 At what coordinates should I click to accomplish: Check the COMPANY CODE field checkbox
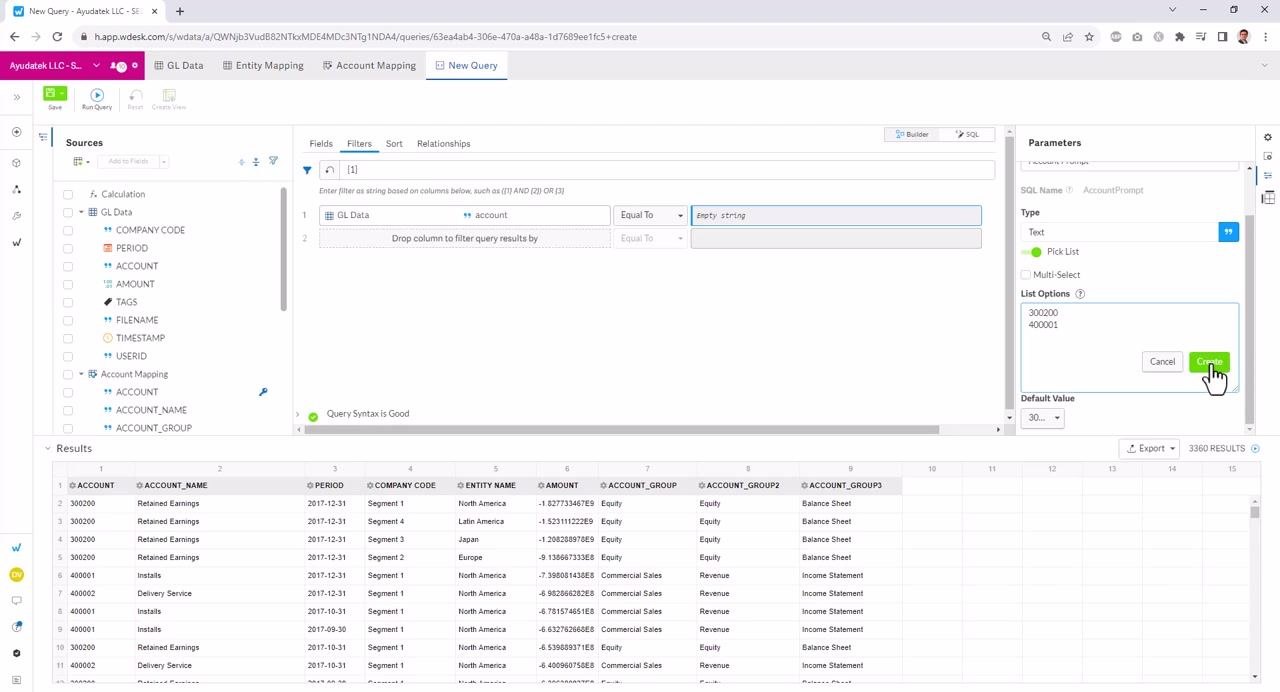tap(68, 230)
